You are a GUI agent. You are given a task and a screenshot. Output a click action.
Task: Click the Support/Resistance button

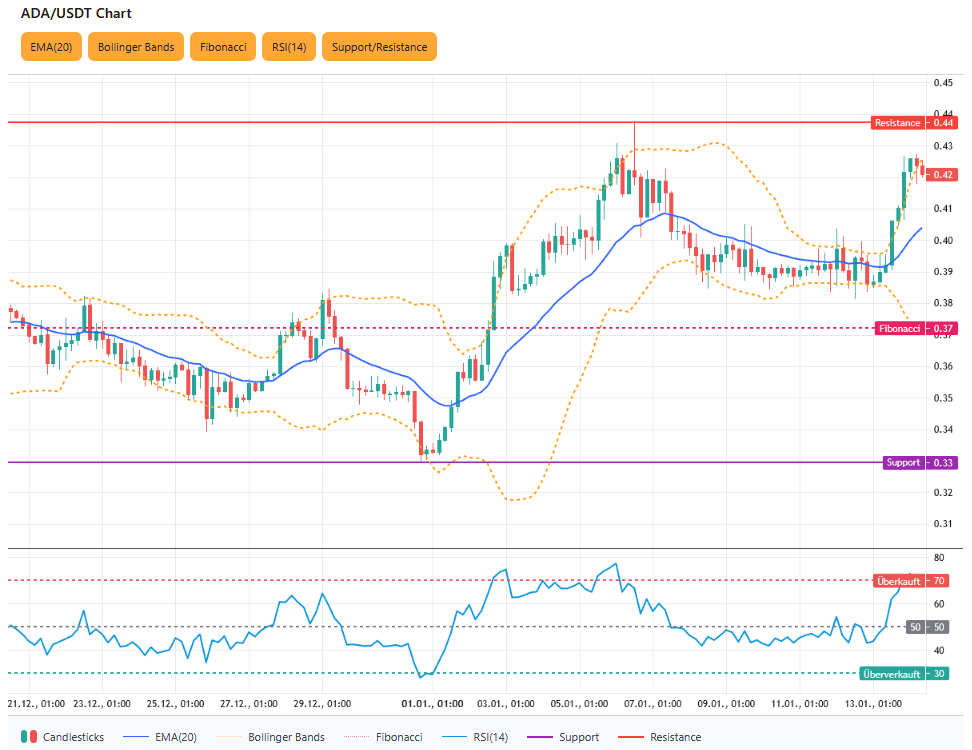[x=379, y=47]
